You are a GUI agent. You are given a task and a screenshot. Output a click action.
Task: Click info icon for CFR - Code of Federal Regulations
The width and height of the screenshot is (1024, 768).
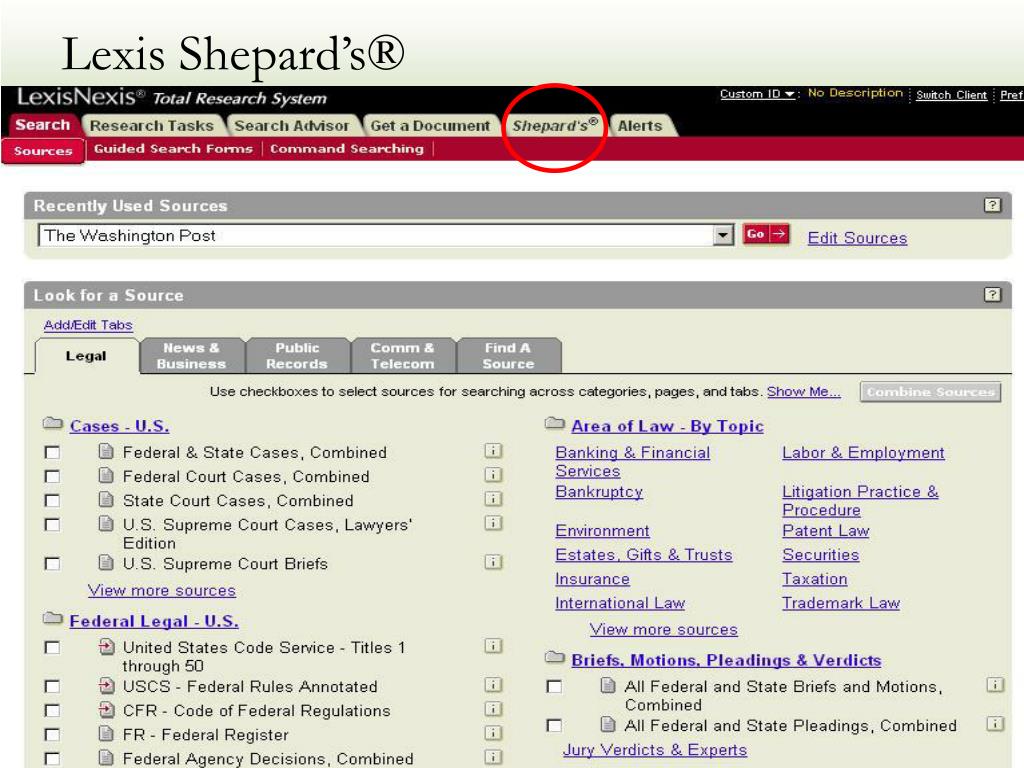(x=491, y=710)
